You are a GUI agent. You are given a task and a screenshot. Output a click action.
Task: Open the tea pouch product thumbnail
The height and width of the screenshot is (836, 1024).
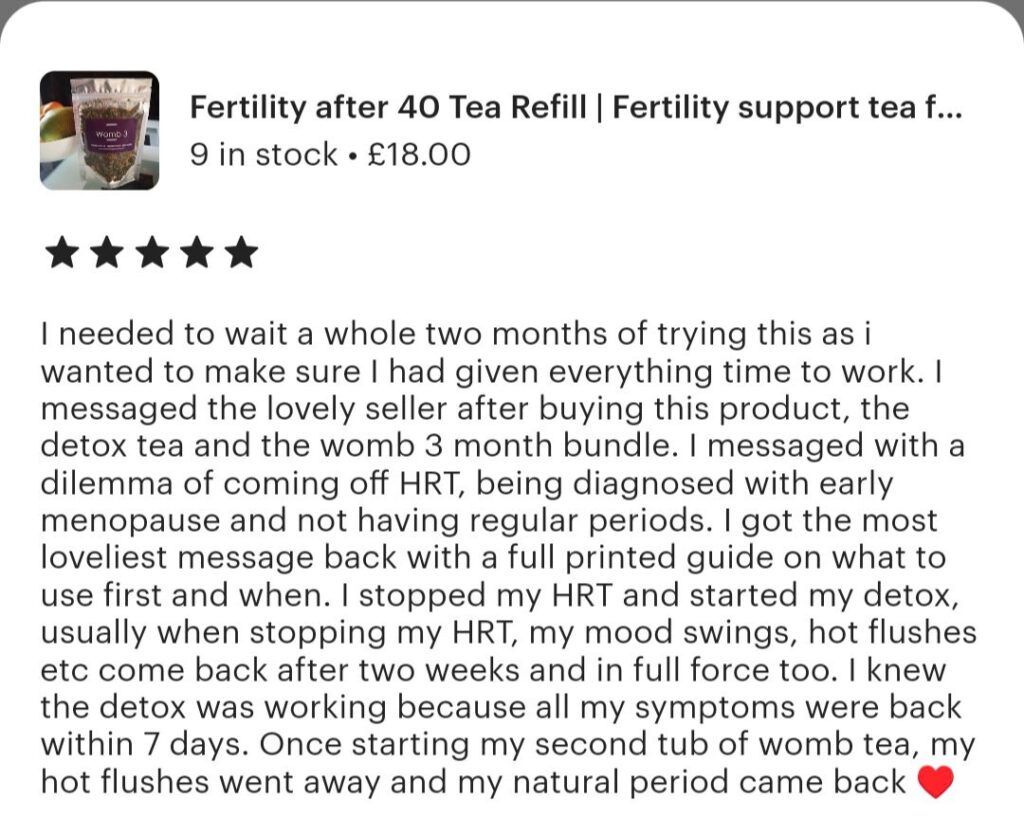tap(99, 130)
